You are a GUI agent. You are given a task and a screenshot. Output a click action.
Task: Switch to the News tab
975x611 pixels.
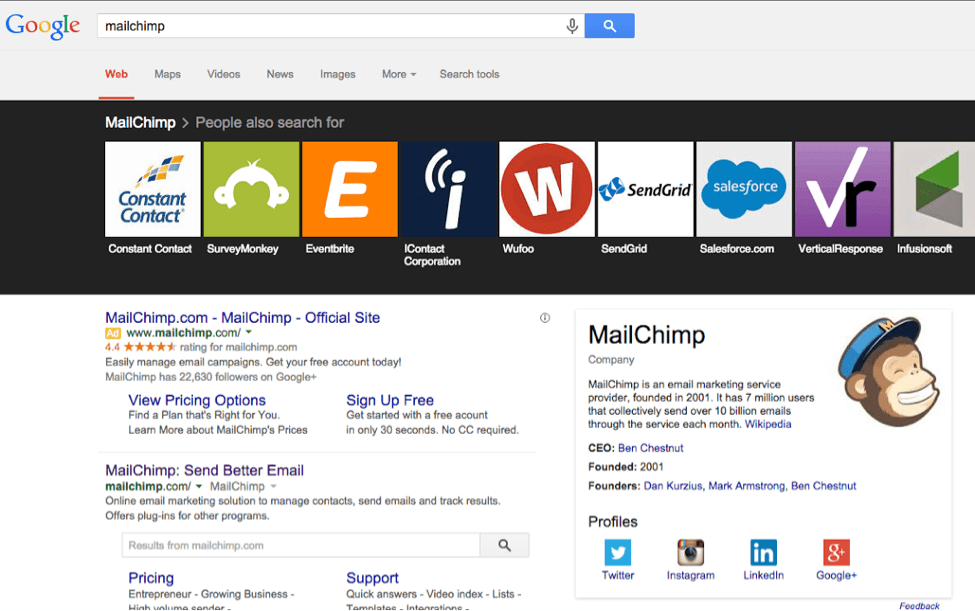point(280,74)
